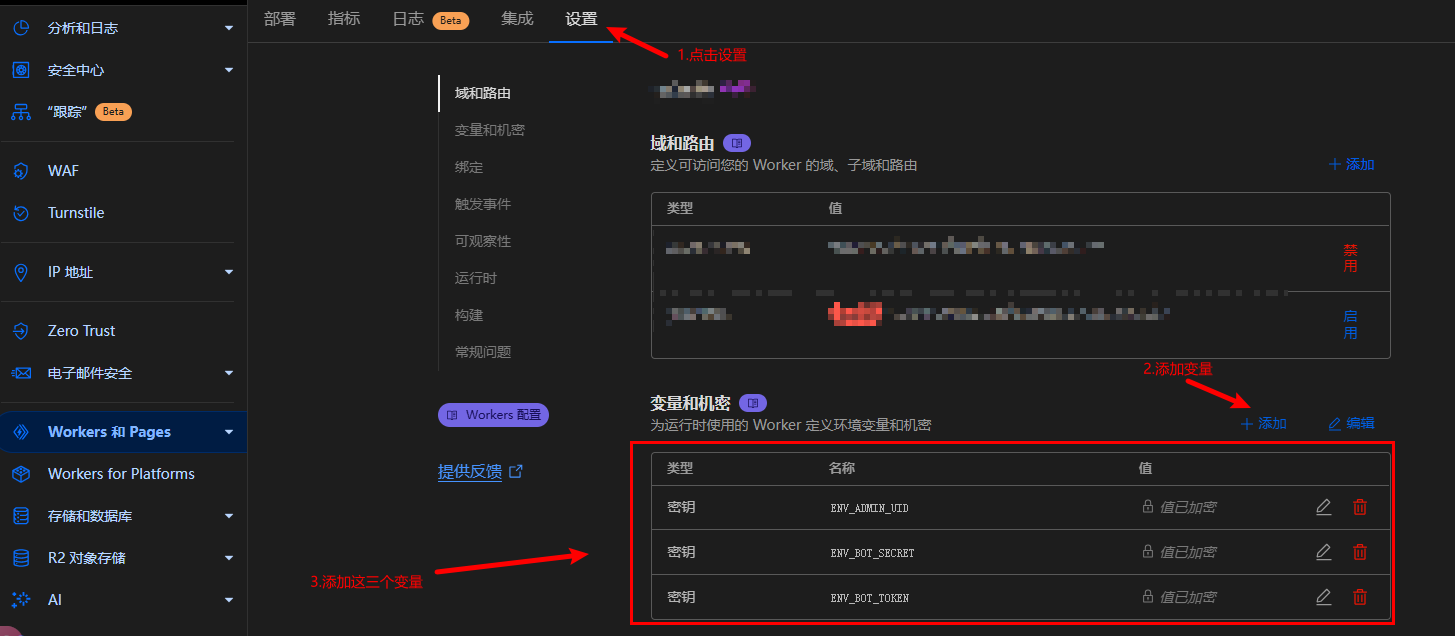
Task: Open the 常规问题 settings section
Action: coord(483,352)
